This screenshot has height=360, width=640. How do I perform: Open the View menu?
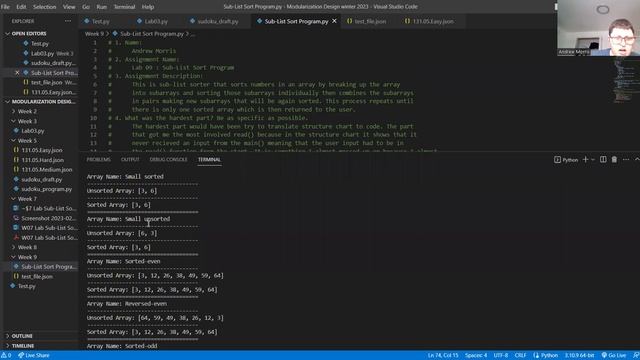69,7
